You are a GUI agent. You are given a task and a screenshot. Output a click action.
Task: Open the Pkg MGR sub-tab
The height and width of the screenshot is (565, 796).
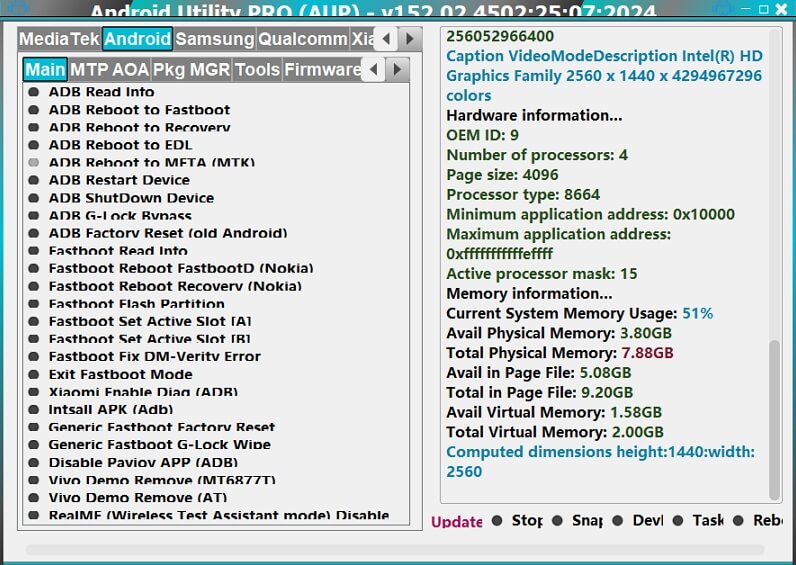pos(191,70)
